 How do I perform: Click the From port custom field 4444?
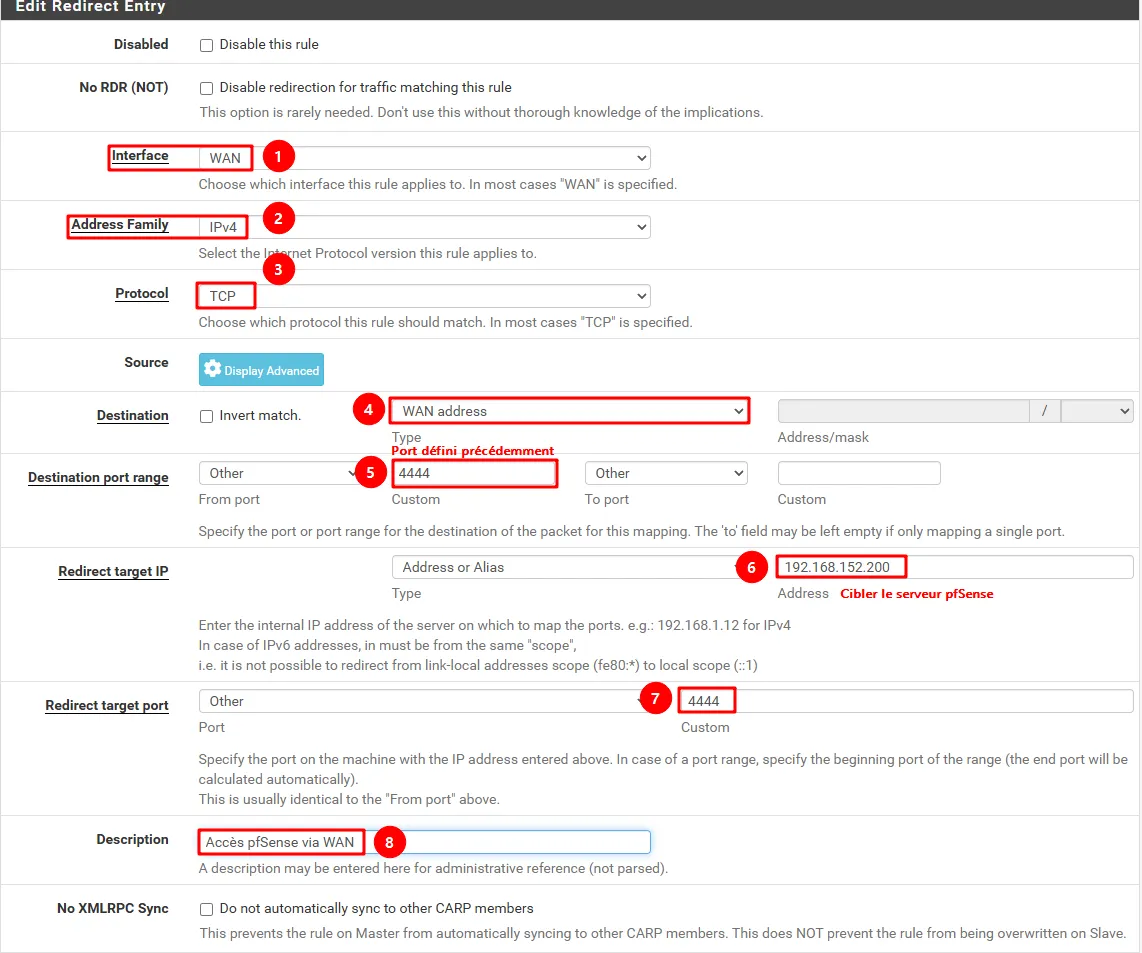coord(474,474)
